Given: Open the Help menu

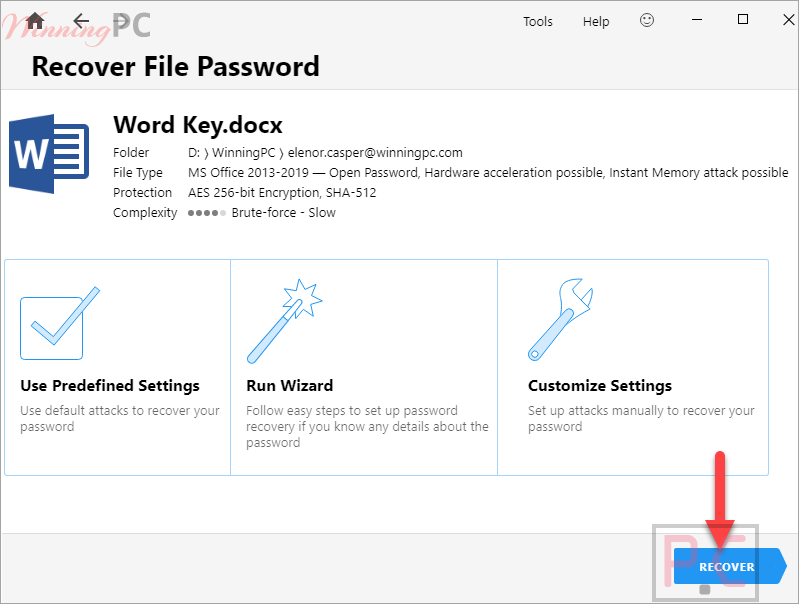Looking at the screenshot, I should 596,21.
